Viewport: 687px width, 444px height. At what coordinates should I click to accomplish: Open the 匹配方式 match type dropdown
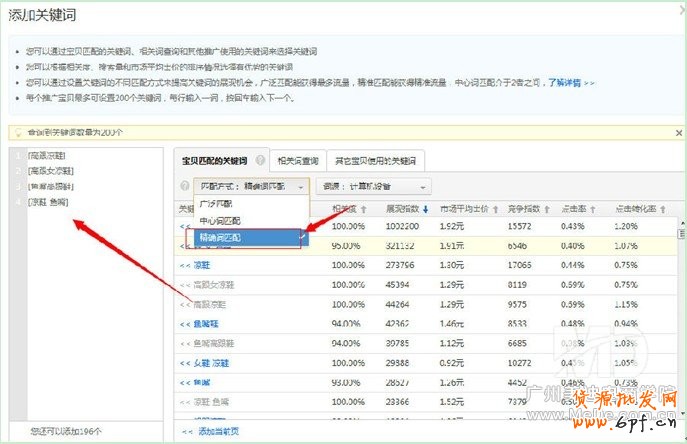pos(251,186)
